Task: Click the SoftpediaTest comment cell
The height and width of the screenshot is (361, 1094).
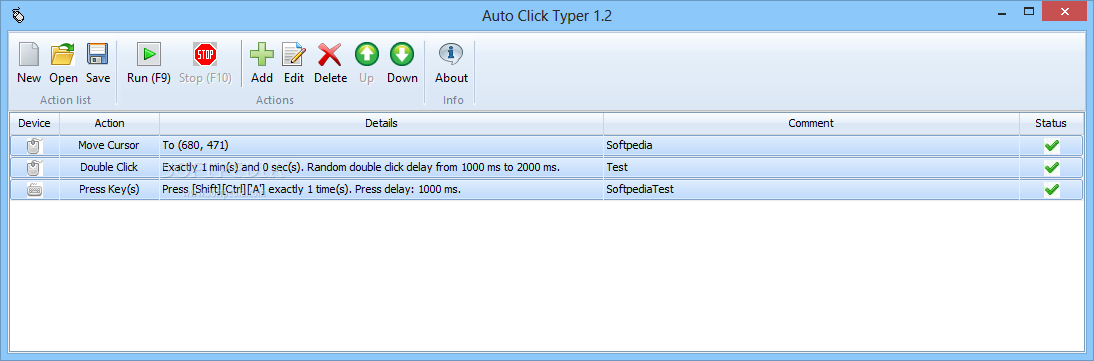Action: tap(811, 189)
